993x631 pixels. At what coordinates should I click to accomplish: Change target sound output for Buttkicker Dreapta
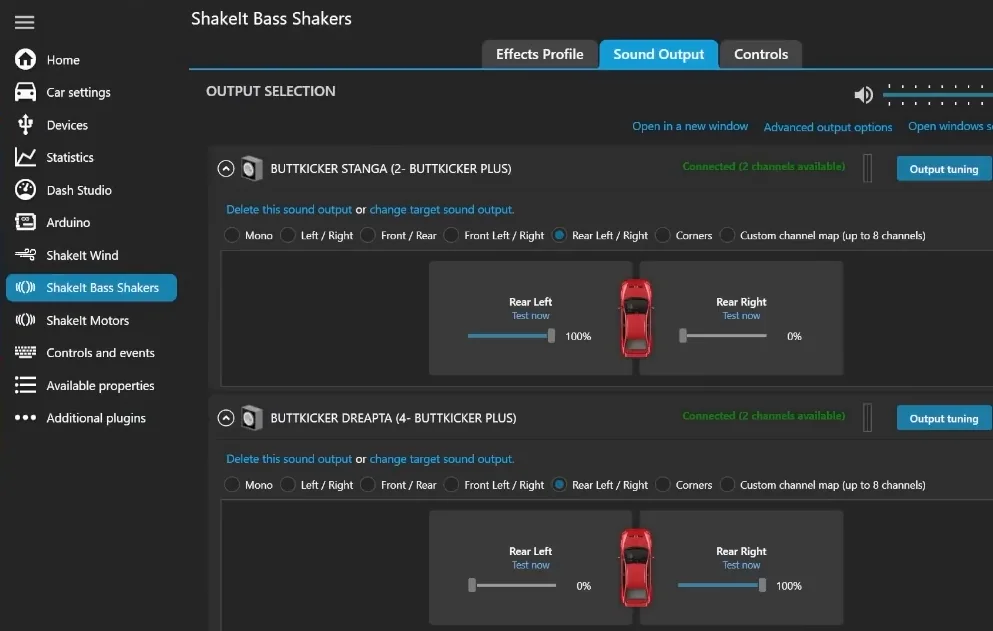click(442, 459)
